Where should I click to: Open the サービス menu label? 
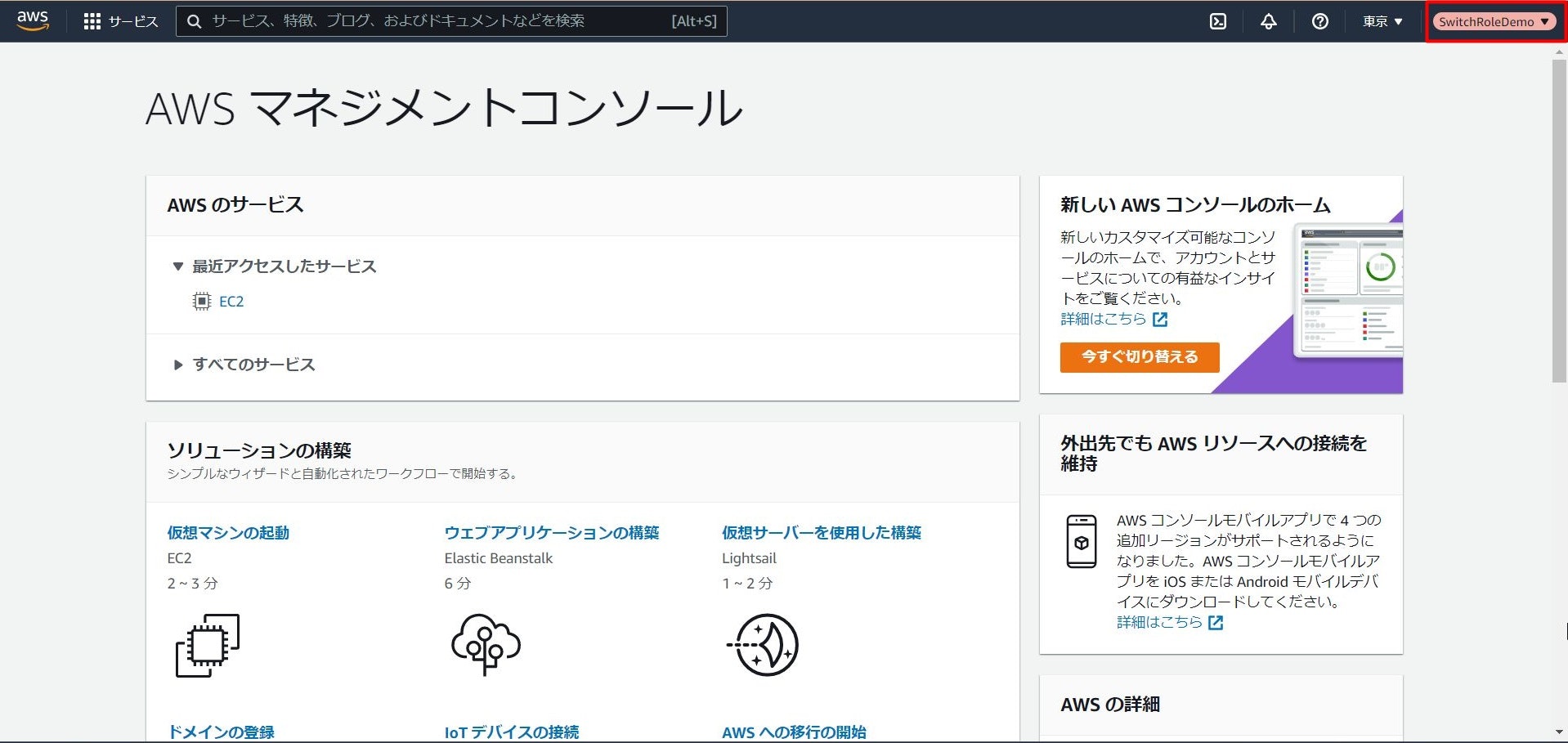coord(133,21)
